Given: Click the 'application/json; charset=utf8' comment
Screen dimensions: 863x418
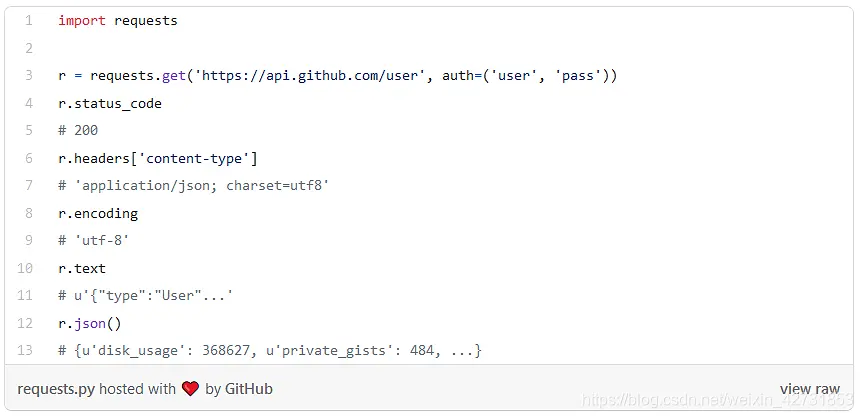Looking at the screenshot, I should tap(194, 186).
